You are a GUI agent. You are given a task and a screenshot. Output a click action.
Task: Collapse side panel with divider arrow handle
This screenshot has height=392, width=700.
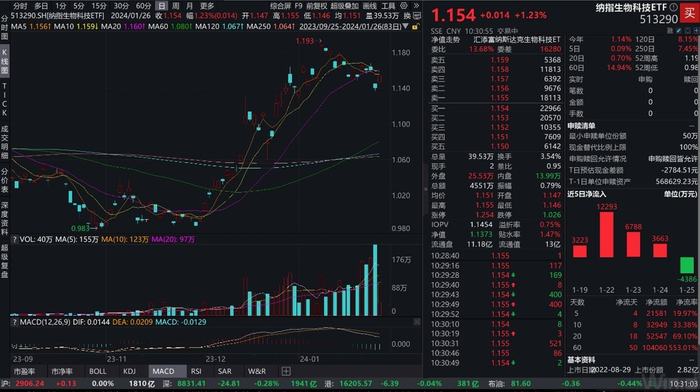tap(425, 189)
